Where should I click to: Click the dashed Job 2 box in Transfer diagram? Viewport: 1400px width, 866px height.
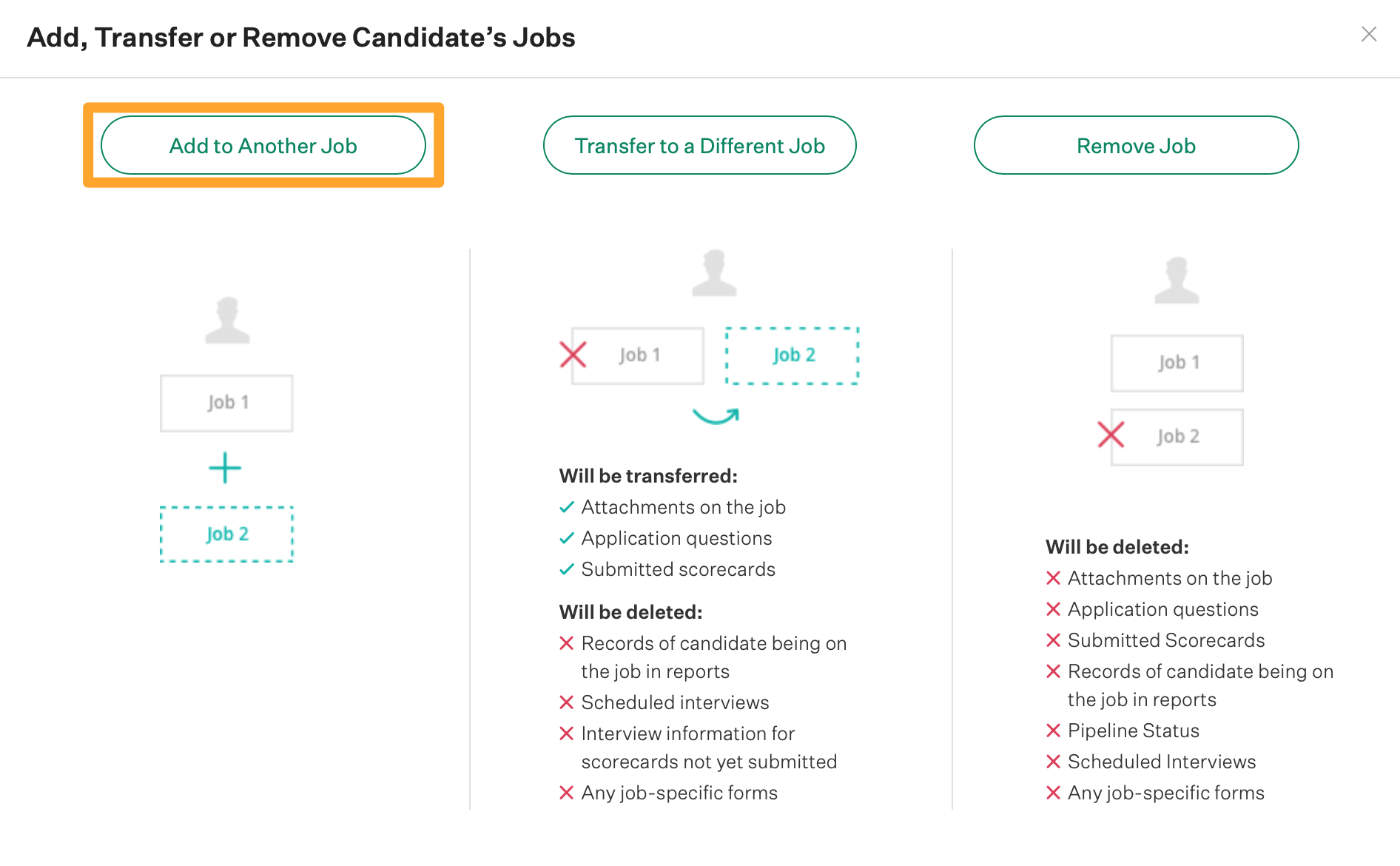pyautogui.click(x=792, y=355)
